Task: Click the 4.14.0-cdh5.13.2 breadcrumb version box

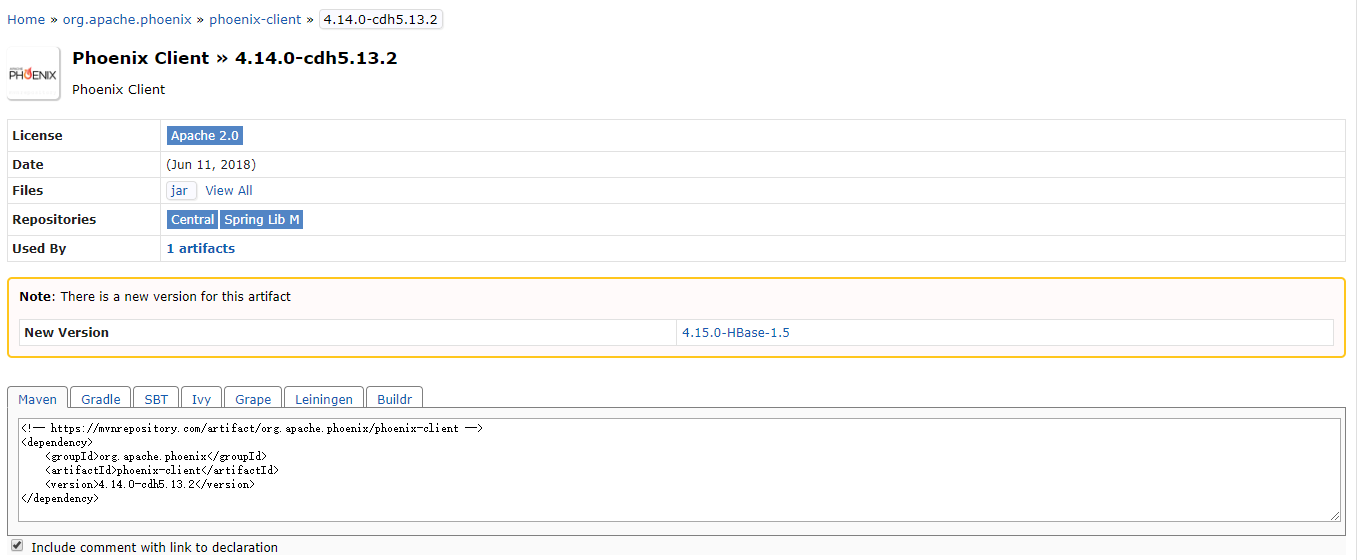Action: pos(380,19)
